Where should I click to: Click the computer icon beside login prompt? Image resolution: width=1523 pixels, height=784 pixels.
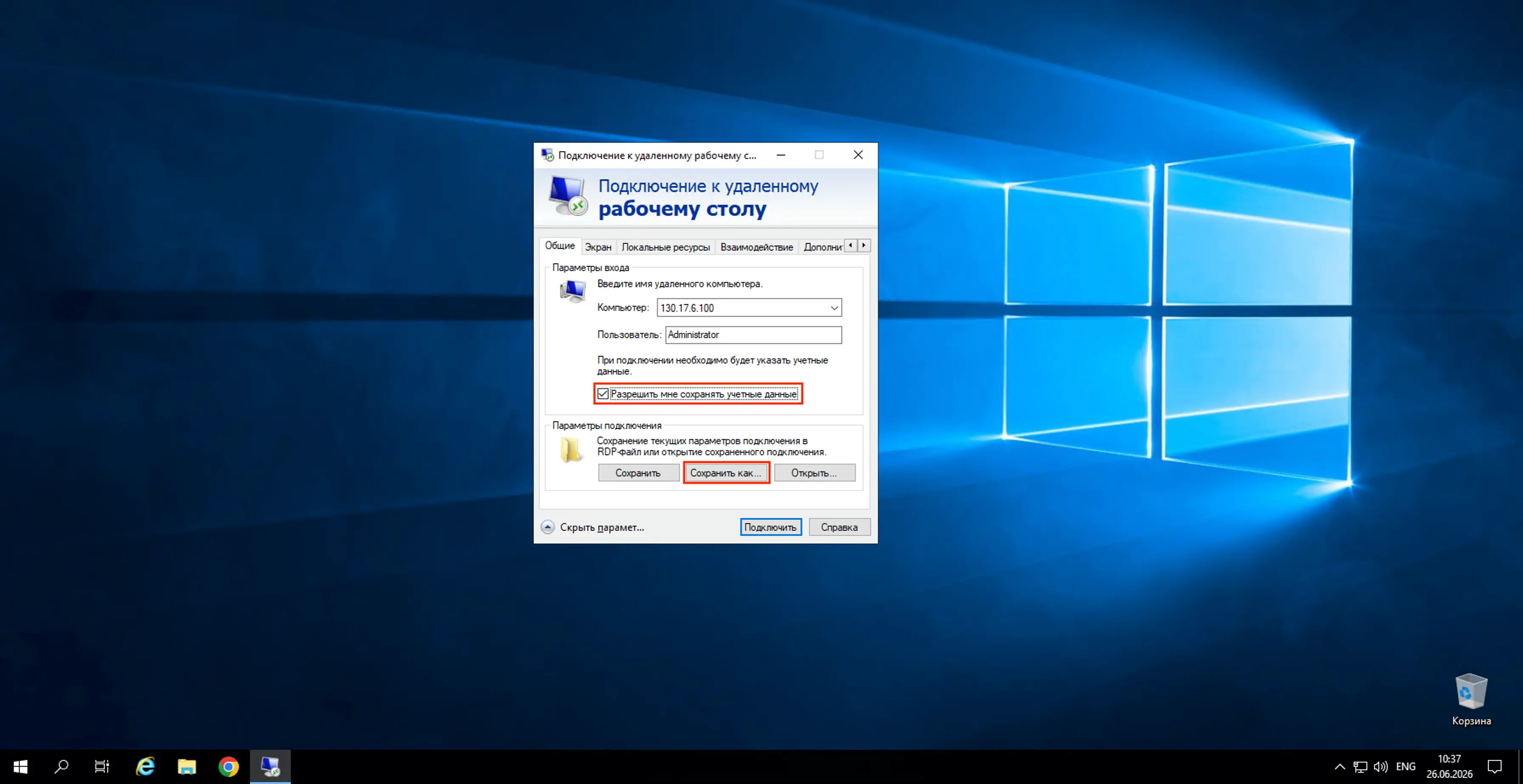pyautogui.click(x=572, y=291)
